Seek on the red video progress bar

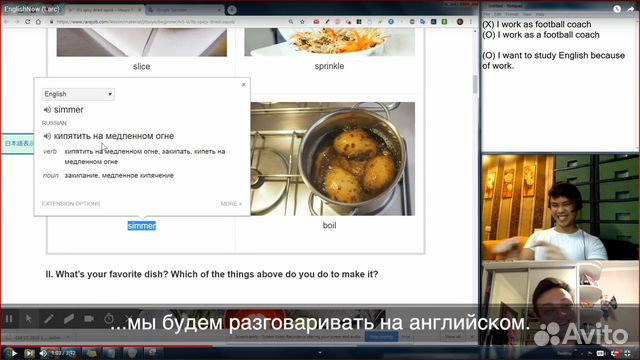pyautogui.click(x=106, y=347)
